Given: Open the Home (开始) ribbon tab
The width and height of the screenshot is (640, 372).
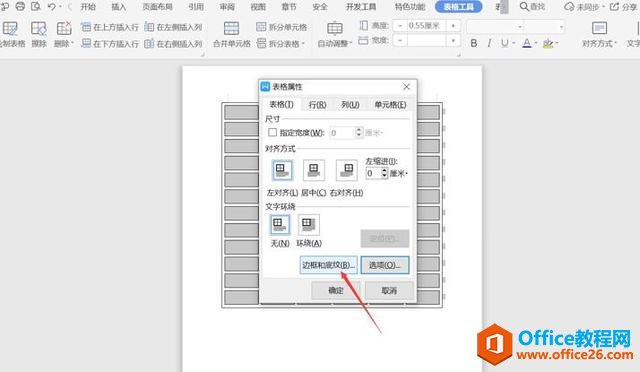Looking at the screenshot, I should point(88,7).
